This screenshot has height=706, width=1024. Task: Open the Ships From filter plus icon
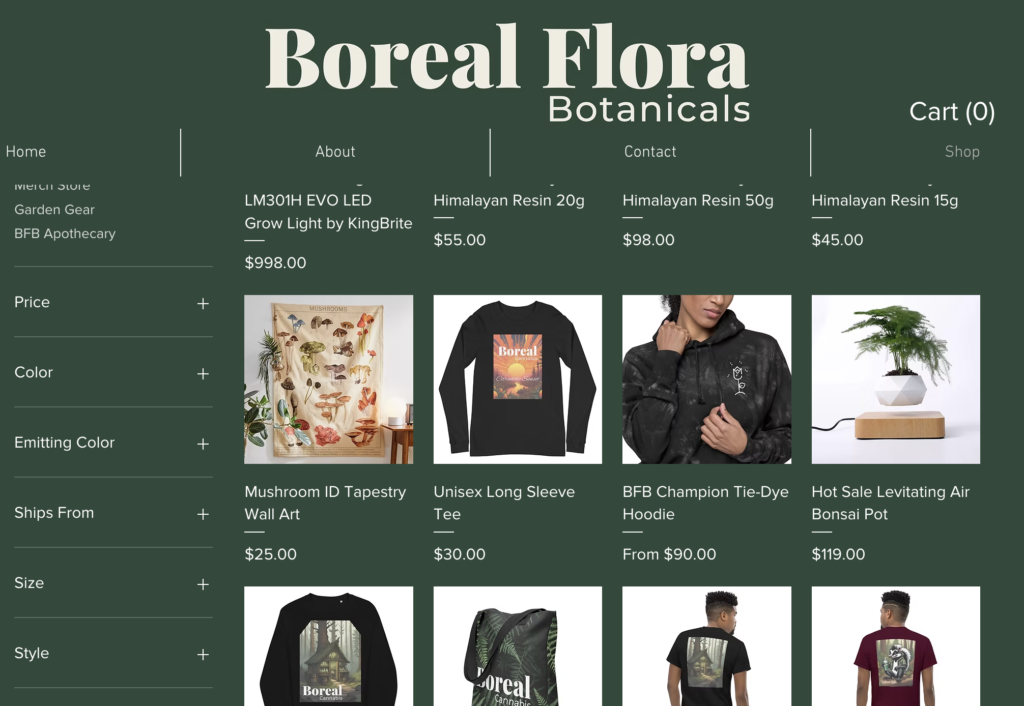point(203,514)
